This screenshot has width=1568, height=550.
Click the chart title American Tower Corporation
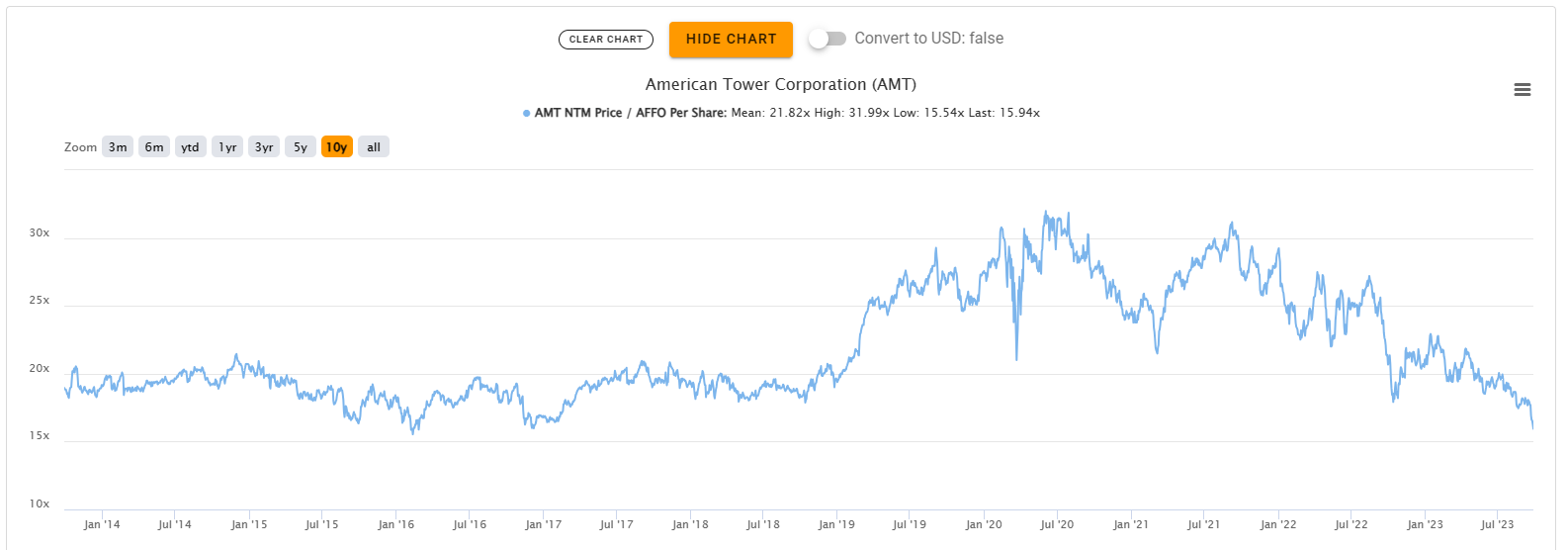tap(780, 85)
